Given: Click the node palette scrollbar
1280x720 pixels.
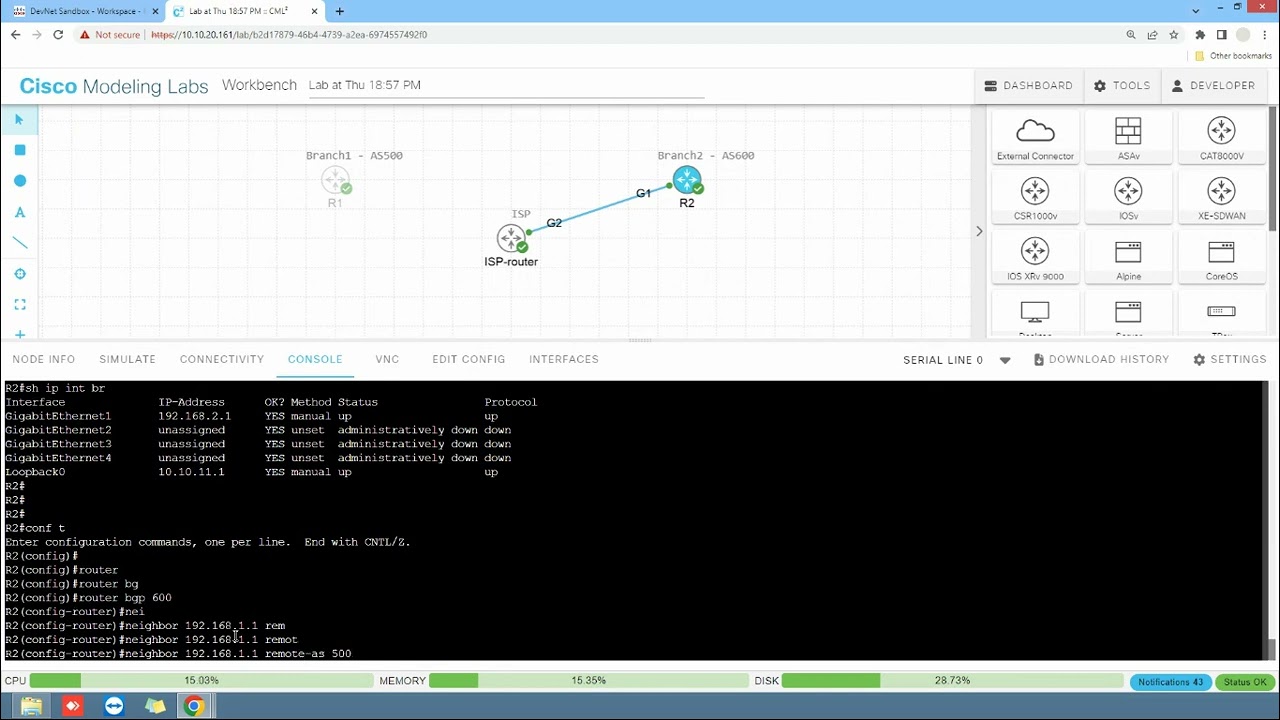Looking at the screenshot, I should click(x=1273, y=170).
